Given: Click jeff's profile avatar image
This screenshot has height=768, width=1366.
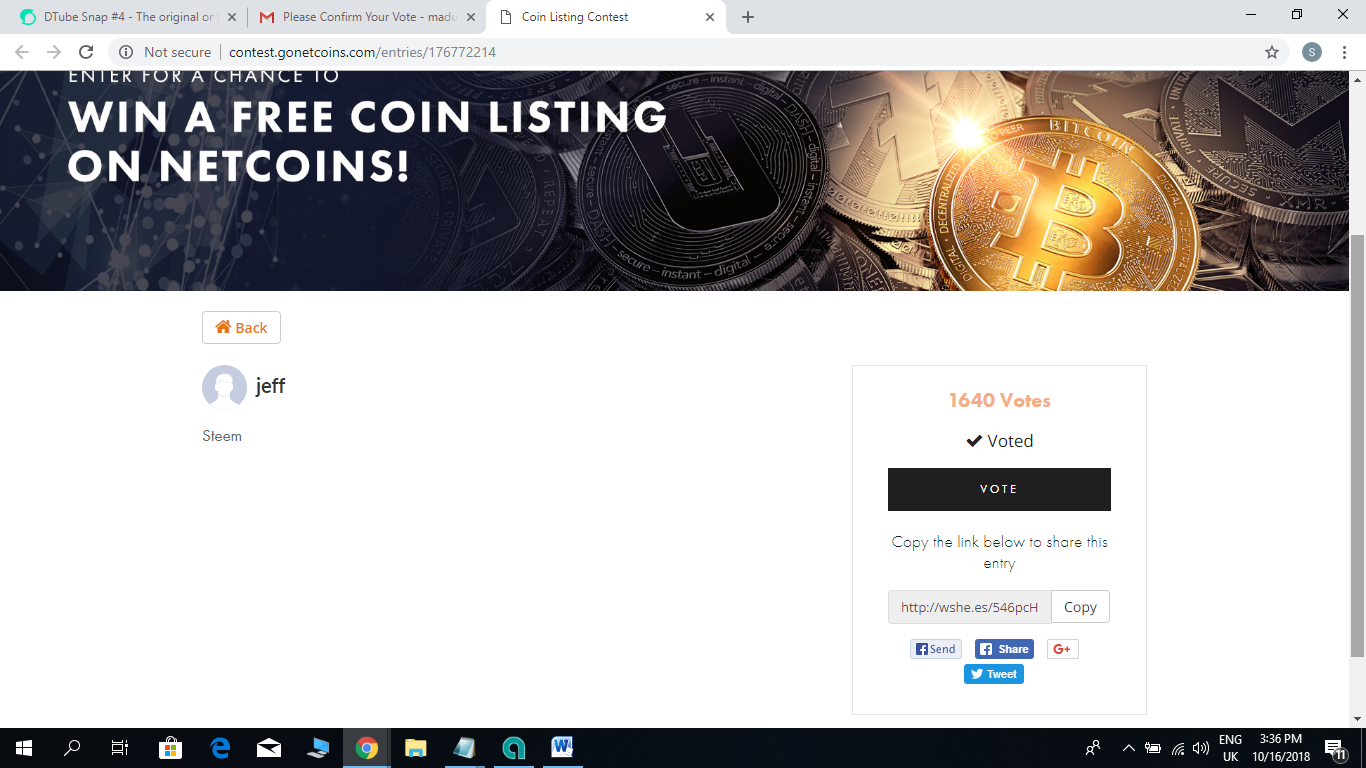Looking at the screenshot, I should (224, 387).
